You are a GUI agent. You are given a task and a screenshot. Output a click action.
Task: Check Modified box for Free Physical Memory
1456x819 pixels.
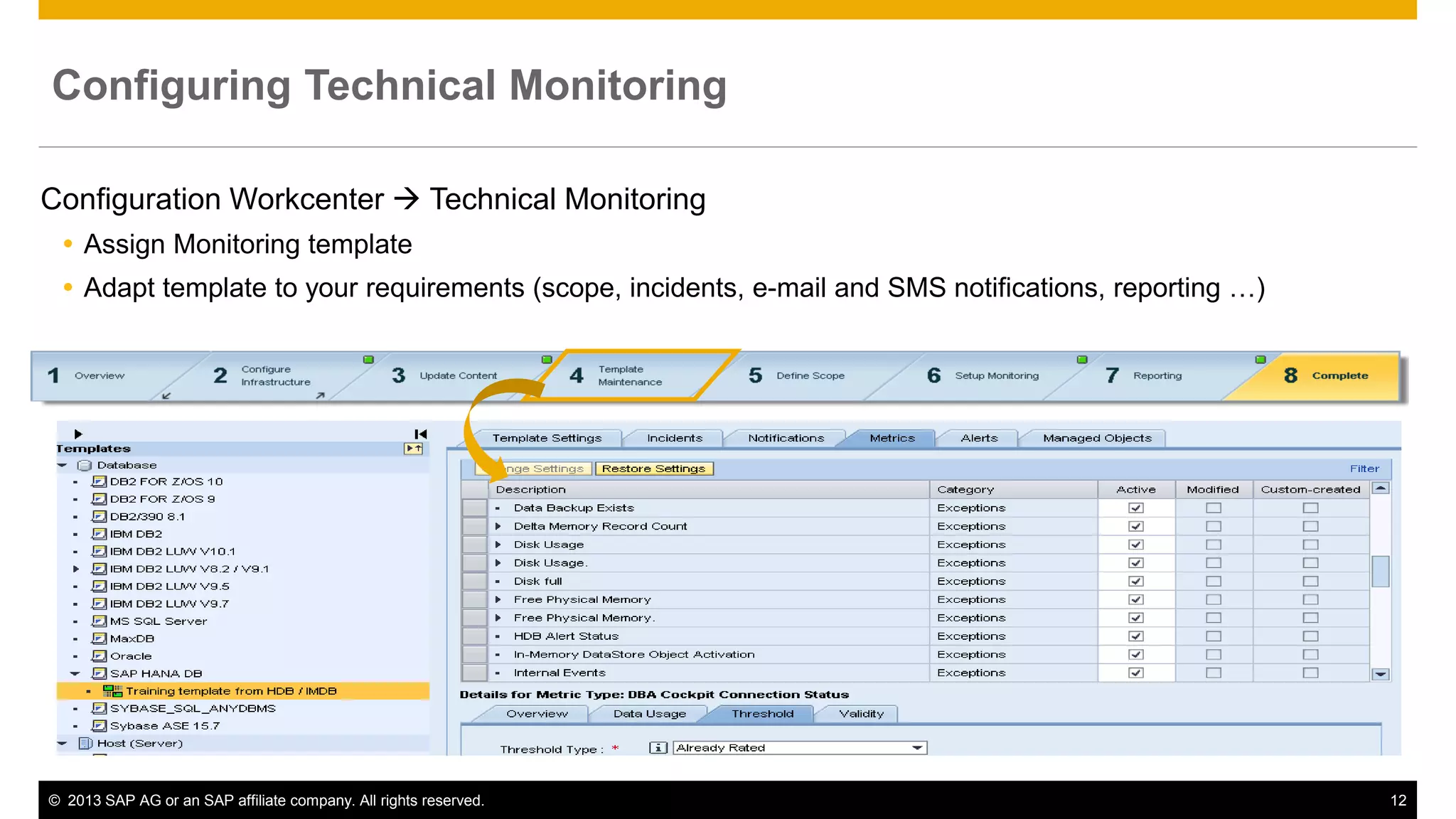click(x=1214, y=599)
